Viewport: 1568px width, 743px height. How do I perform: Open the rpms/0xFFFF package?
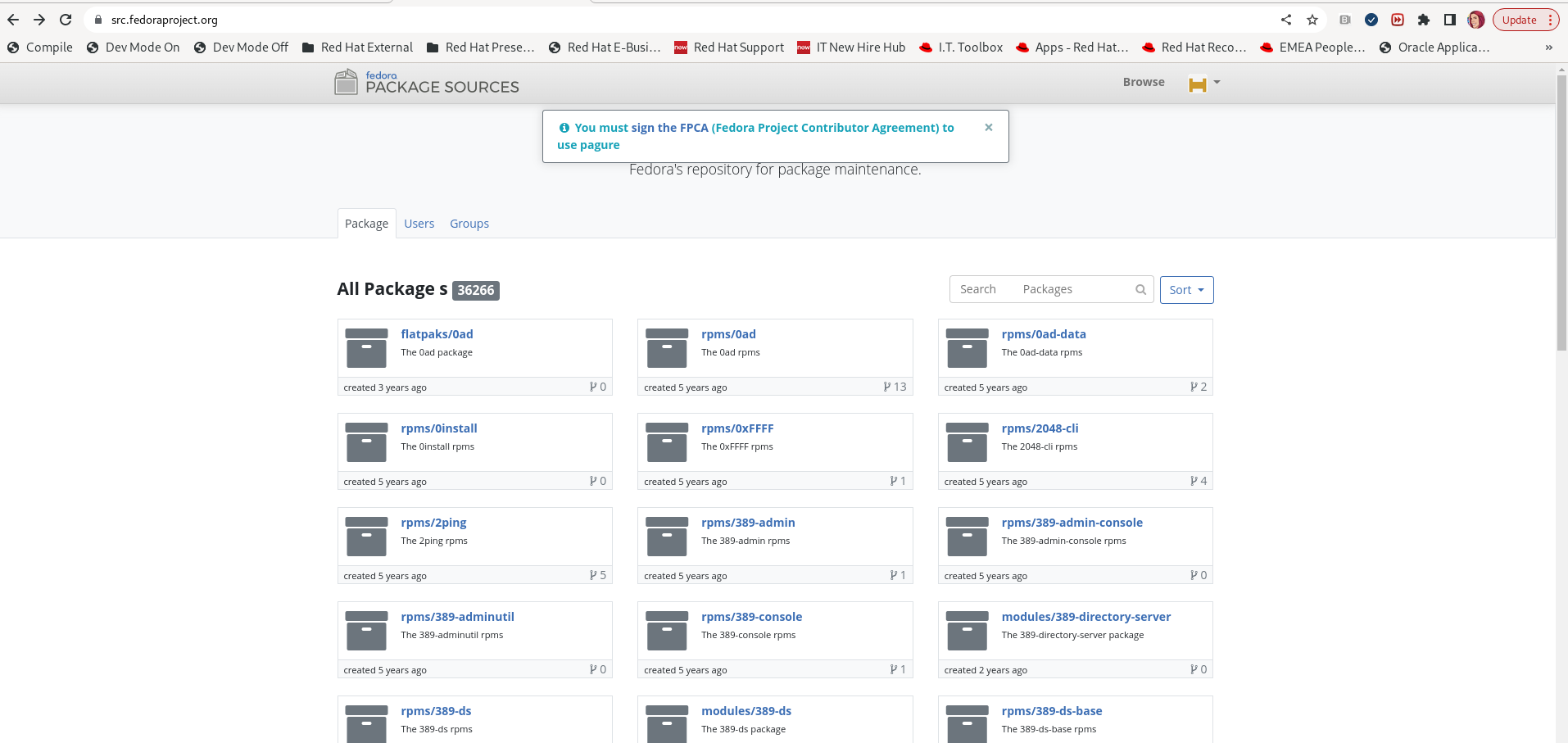click(737, 428)
